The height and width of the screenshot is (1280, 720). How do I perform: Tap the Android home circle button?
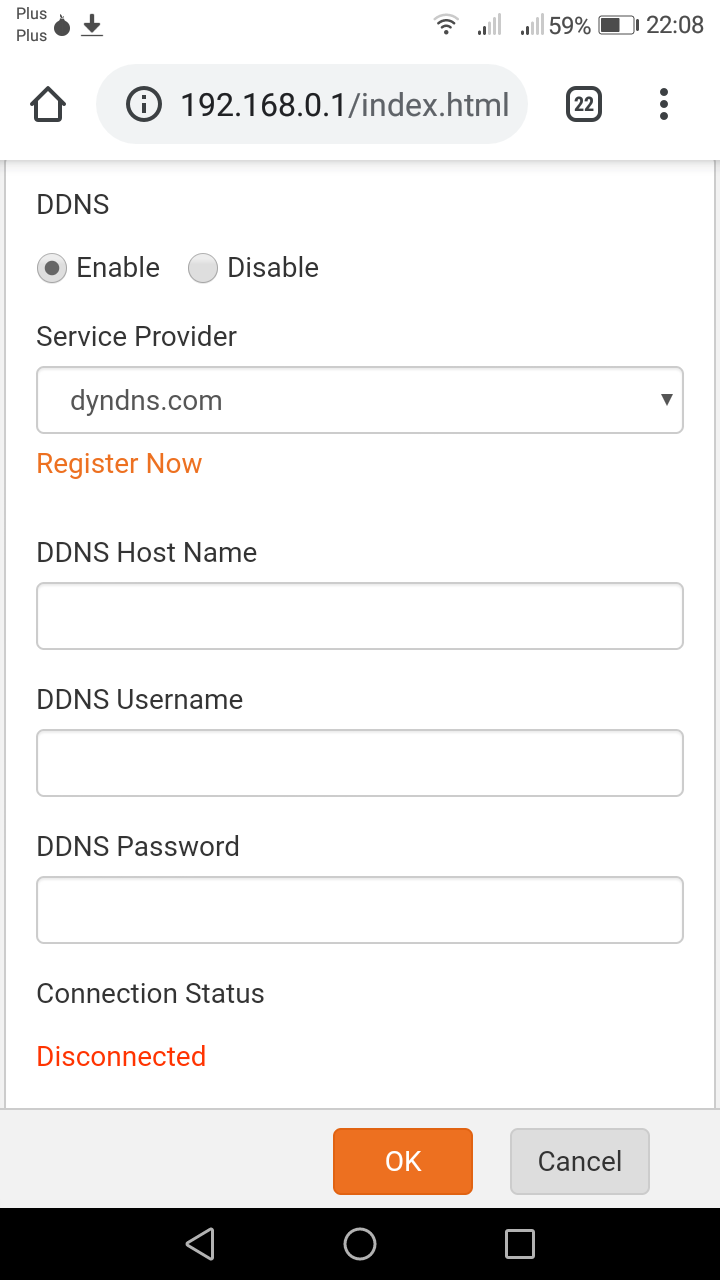[x=360, y=1243]
